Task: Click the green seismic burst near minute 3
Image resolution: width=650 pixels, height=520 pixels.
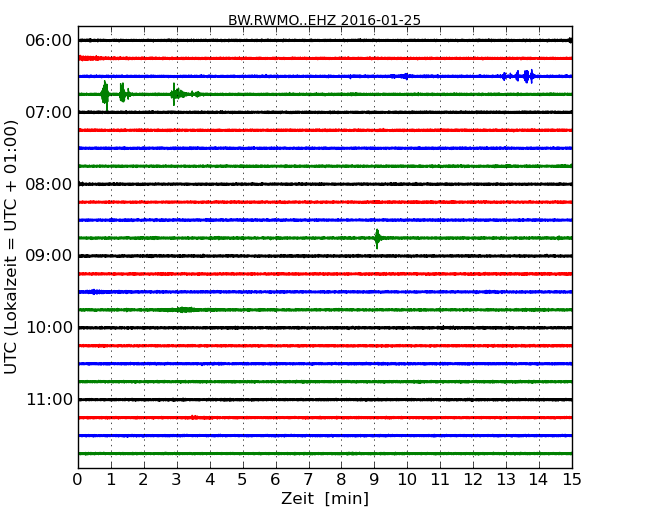Action: pyautogui.click(x=178, y=94)
